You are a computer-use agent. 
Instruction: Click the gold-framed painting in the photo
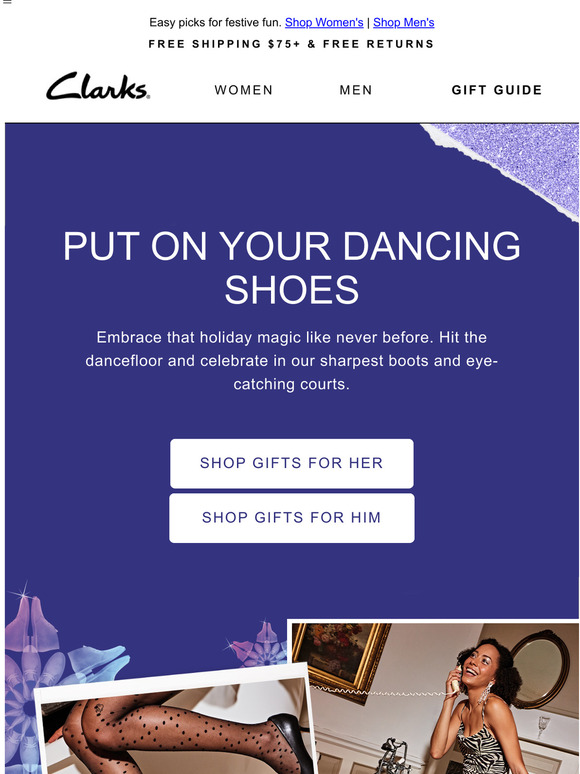[341, 657]
